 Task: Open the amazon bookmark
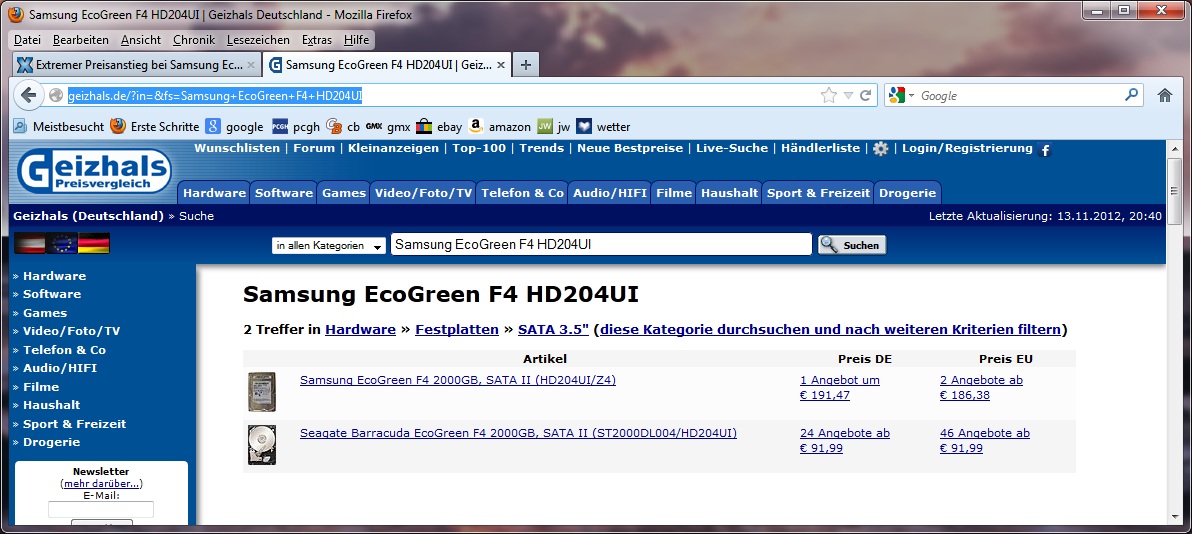[x=499, y=126]
